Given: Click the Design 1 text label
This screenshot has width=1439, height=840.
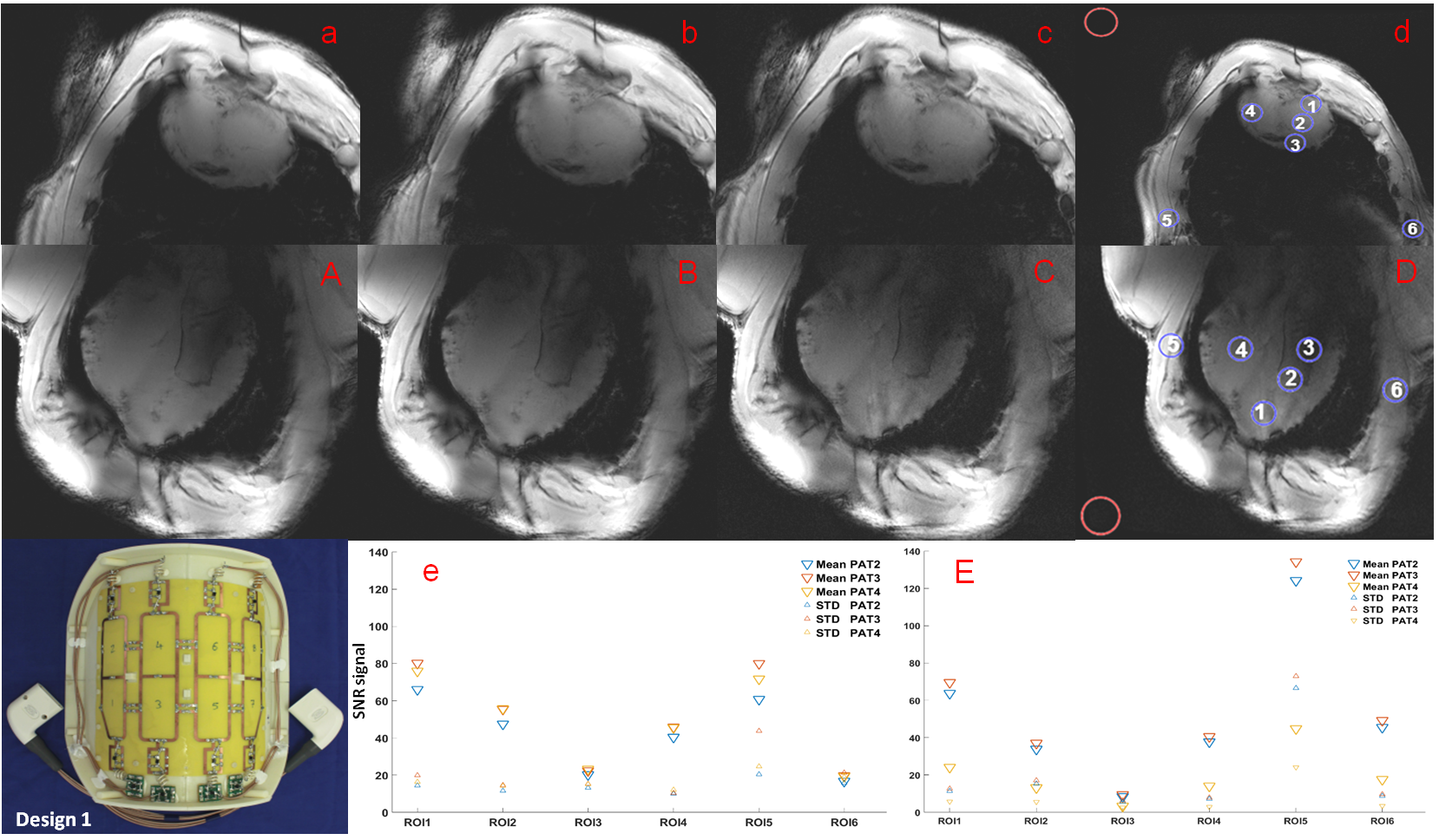Looking at the screenshot, I should [x=53, y=819].
